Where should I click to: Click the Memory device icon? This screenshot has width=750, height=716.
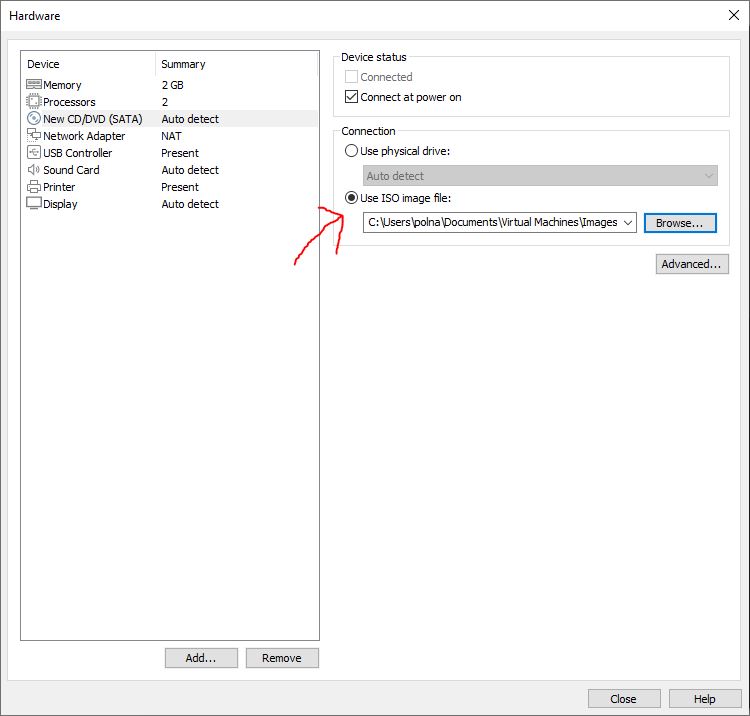pyautogui.click(x=33, y=85)
